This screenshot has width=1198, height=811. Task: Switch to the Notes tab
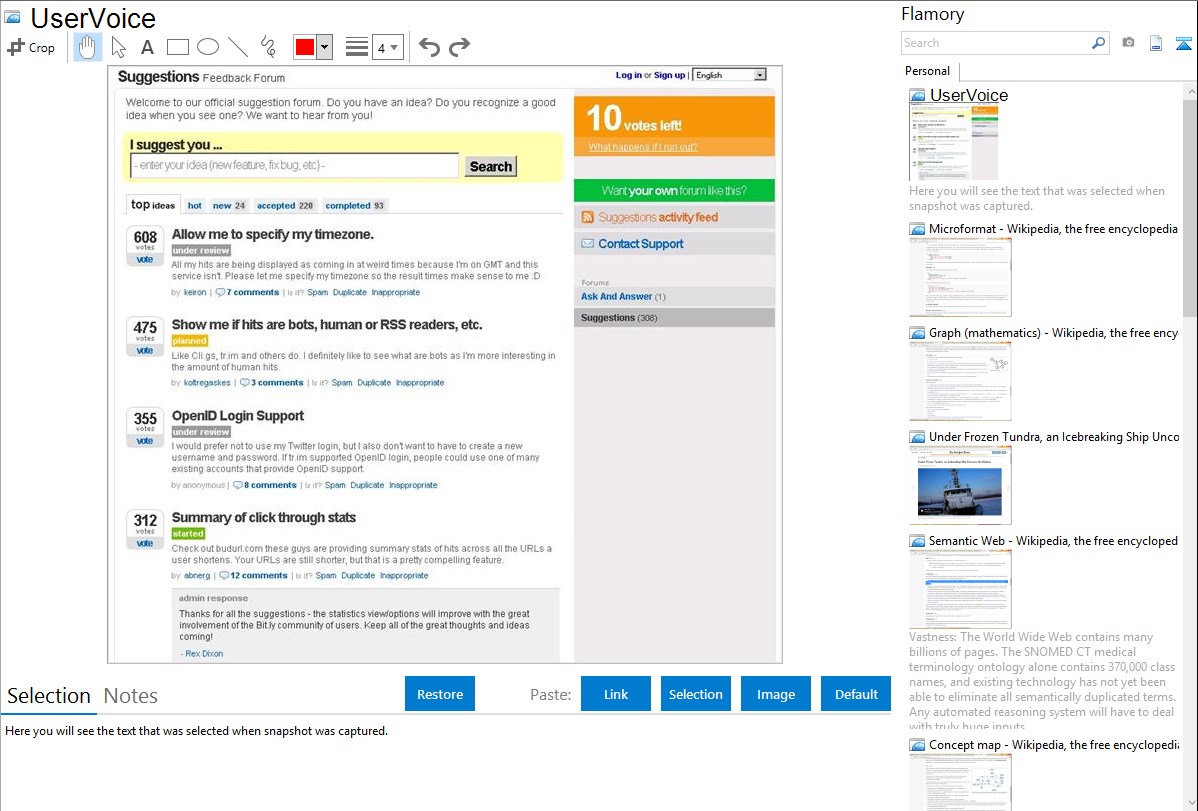(x=131, y=696)
